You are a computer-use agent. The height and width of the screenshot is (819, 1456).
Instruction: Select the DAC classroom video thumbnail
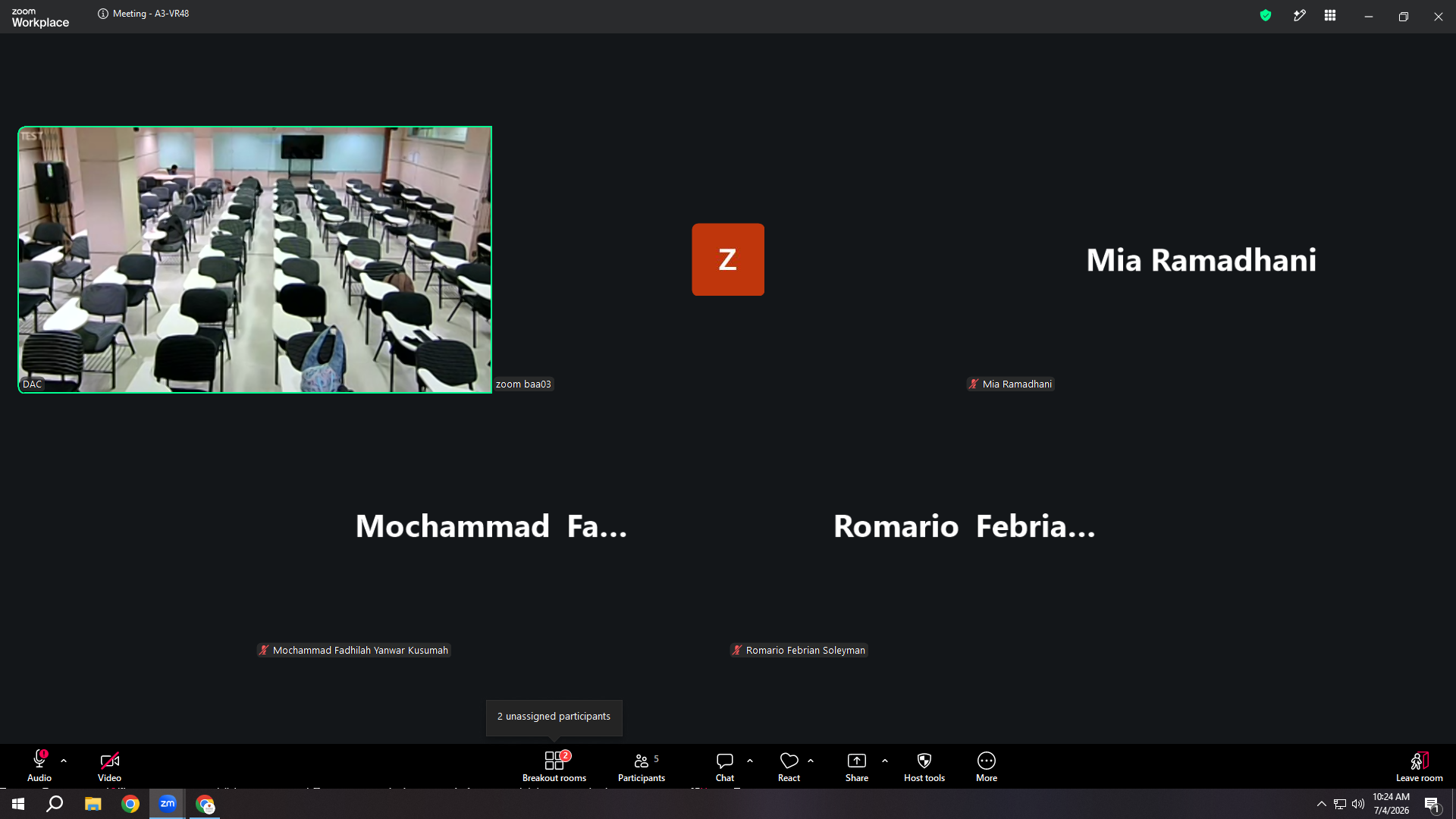pos(255,259)
